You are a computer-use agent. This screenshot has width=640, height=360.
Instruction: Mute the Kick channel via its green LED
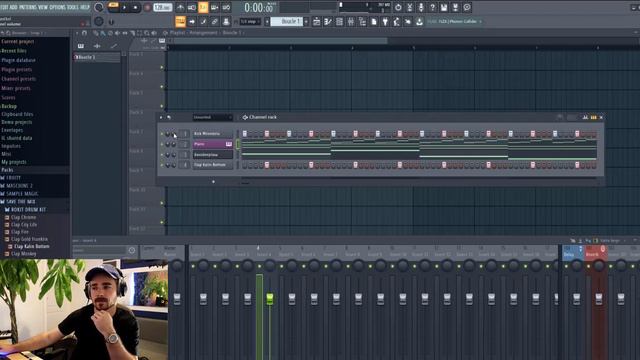pos(162,134)
